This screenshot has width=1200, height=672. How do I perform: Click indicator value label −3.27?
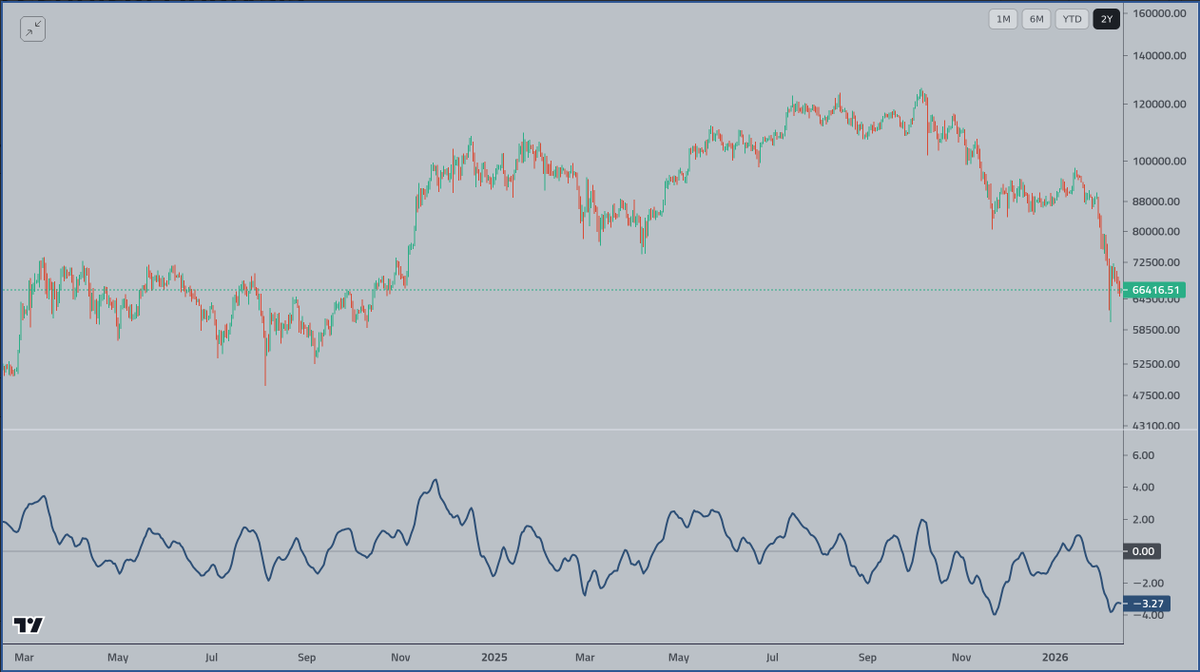(1149, 603)
